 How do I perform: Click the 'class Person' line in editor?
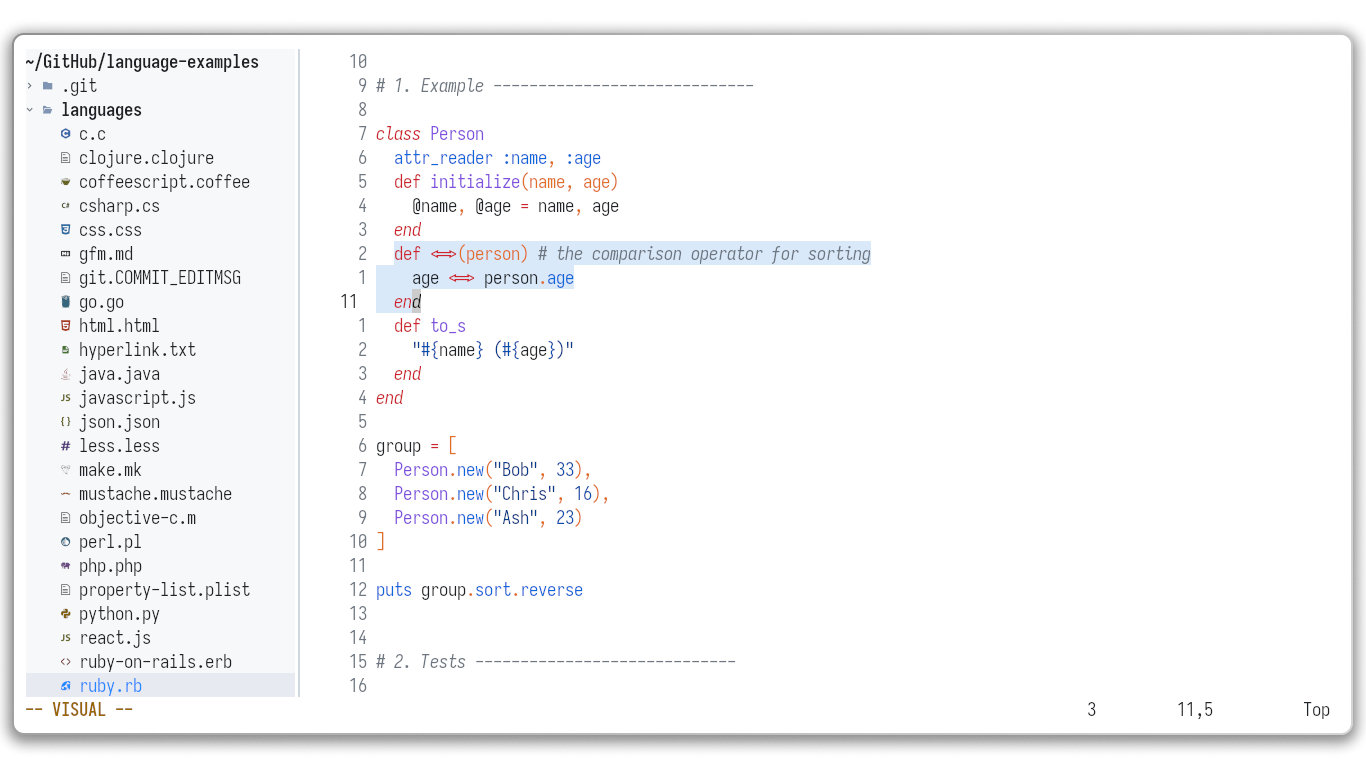coord(429,134)
